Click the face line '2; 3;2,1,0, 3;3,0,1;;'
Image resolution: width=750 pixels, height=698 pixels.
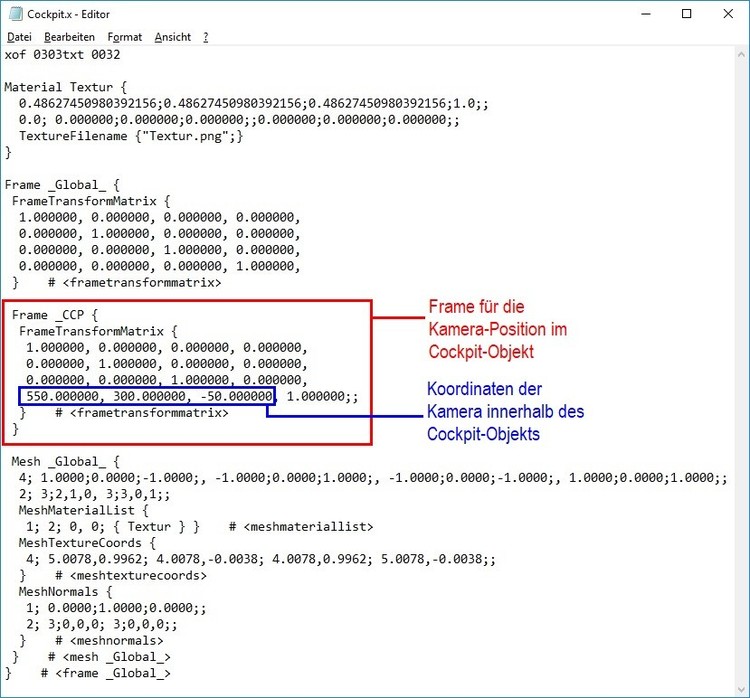[94, 494]
